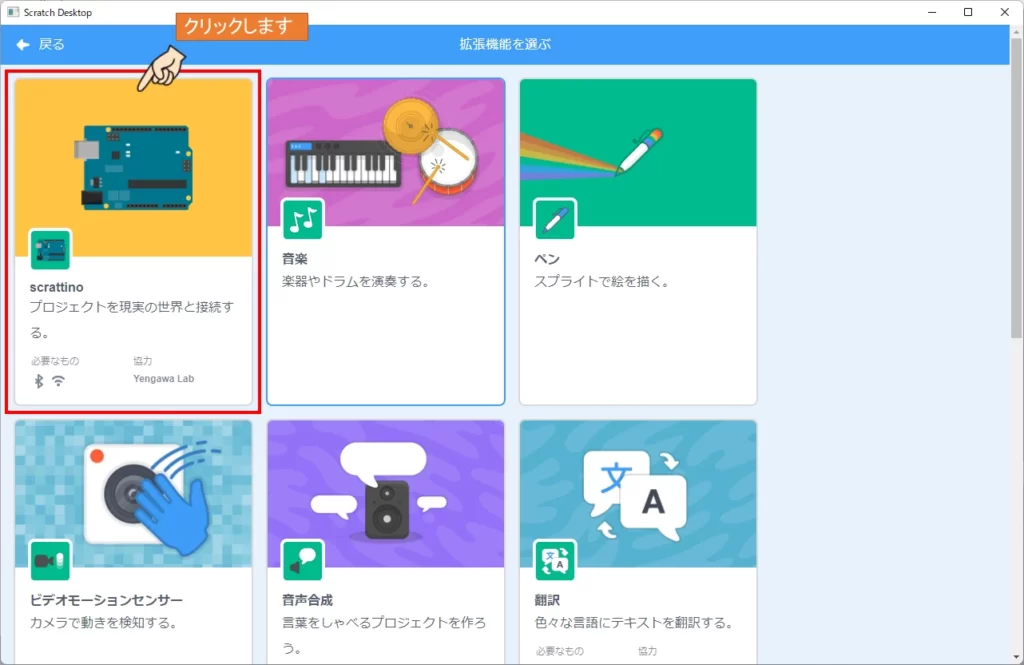The height and width of the screenshot is (665, 1024).
Task: Click the vertical scrollbar thumb
Action: (x=1016, y=187)
